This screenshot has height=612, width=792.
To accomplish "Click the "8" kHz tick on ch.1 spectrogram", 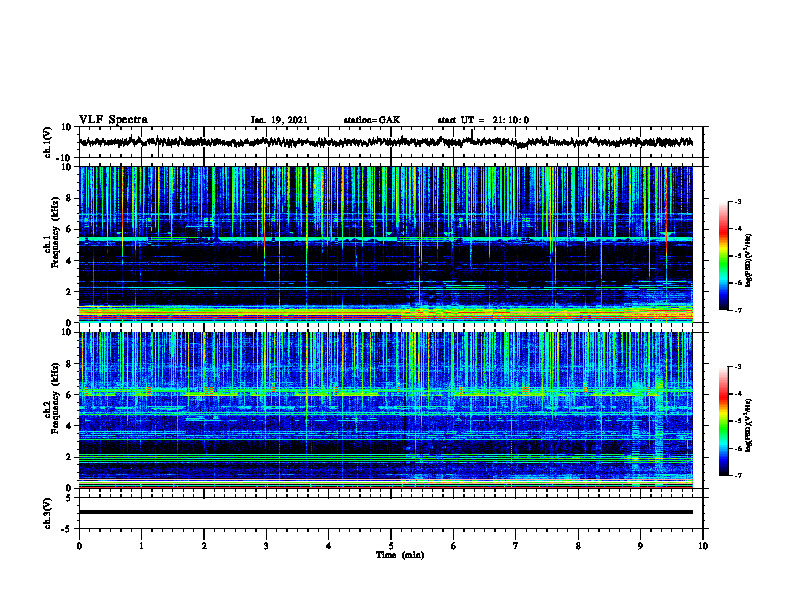I will pos(70,198).
